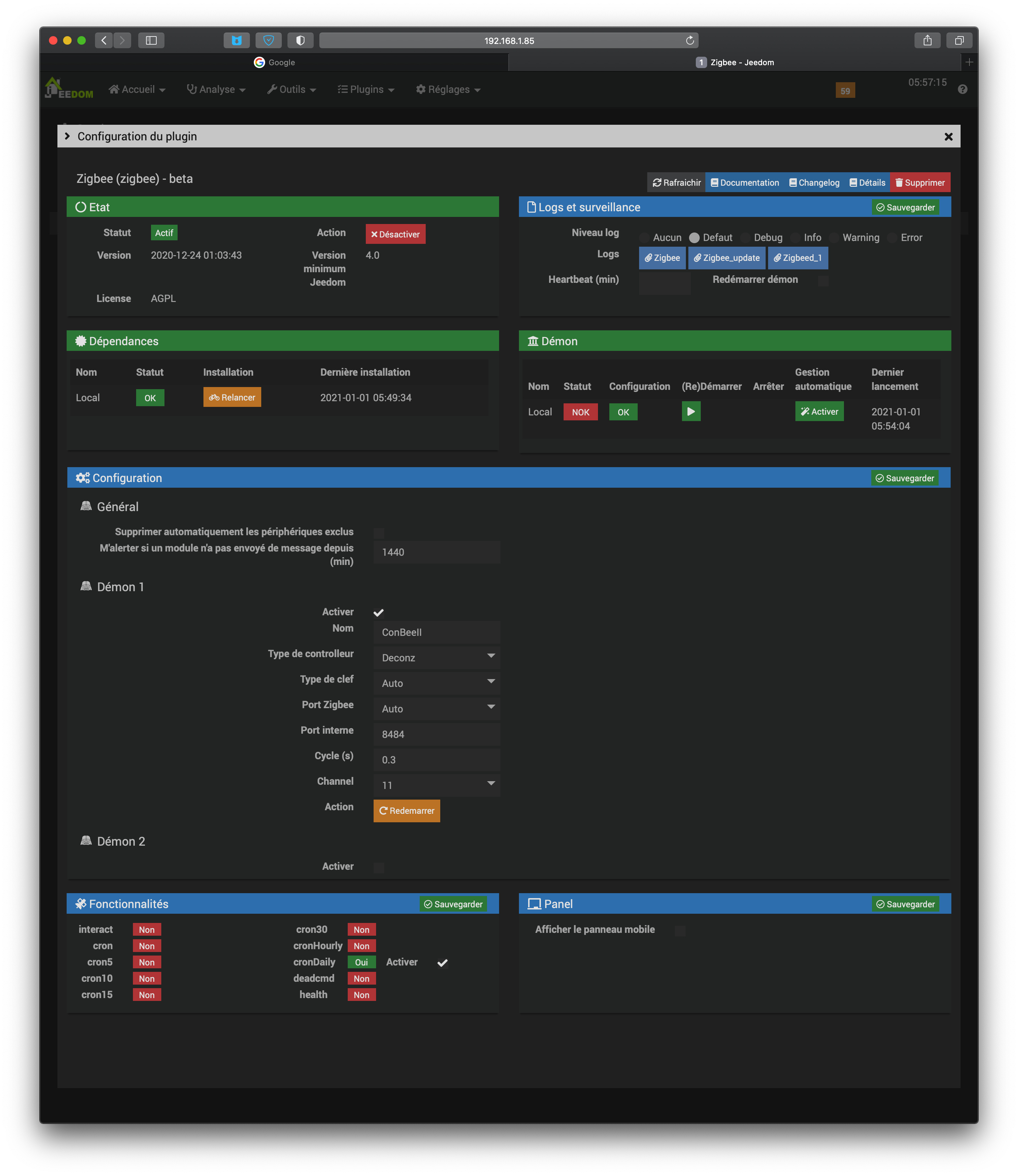Close the plugin configuration dialog
1018x1176 pixels.
(x=948, y=136)
